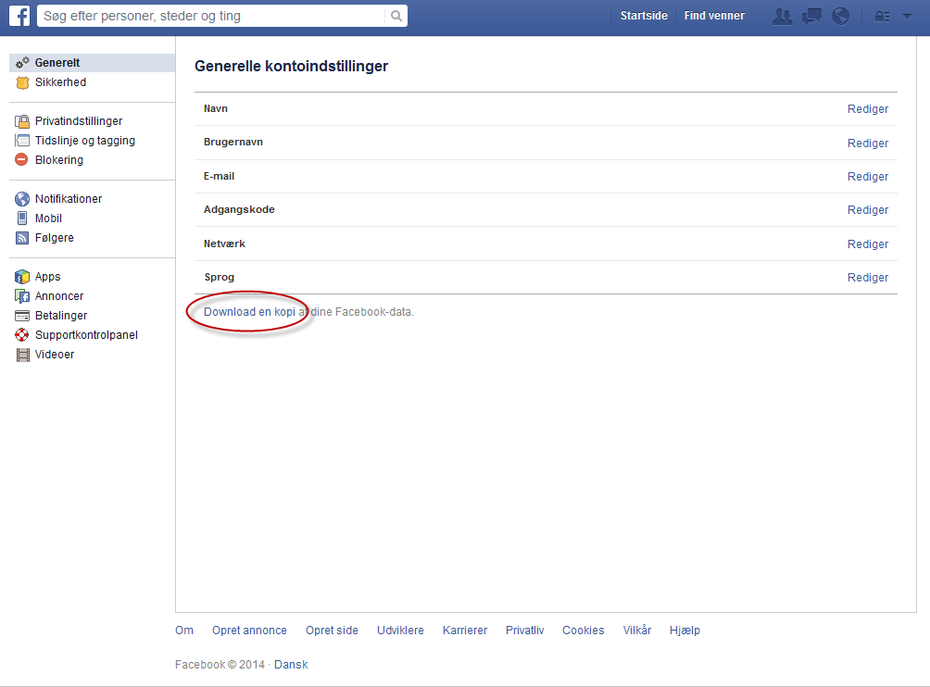Viewport: 930px width, 687px height.
Task: Click Opret annonce footer link
Action: tap(249, 630)
